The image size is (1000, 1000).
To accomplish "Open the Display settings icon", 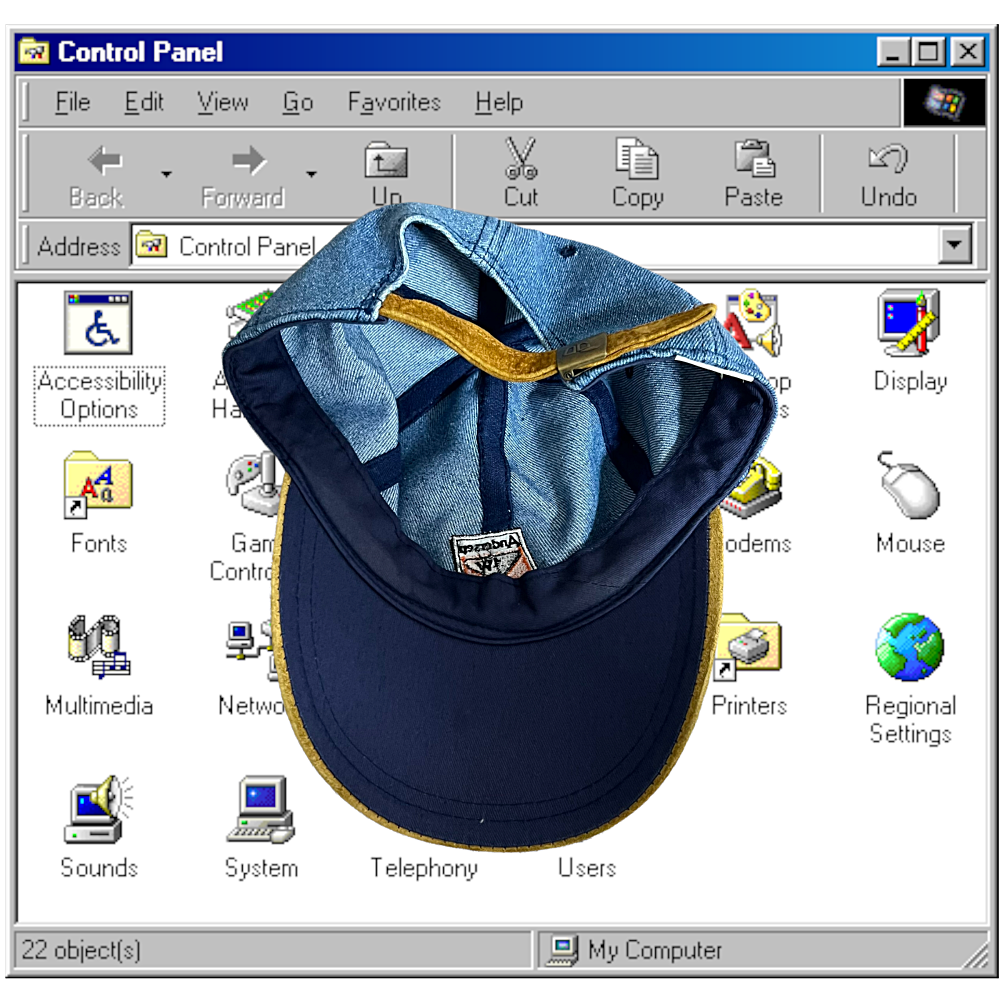I will coord(909,324).
